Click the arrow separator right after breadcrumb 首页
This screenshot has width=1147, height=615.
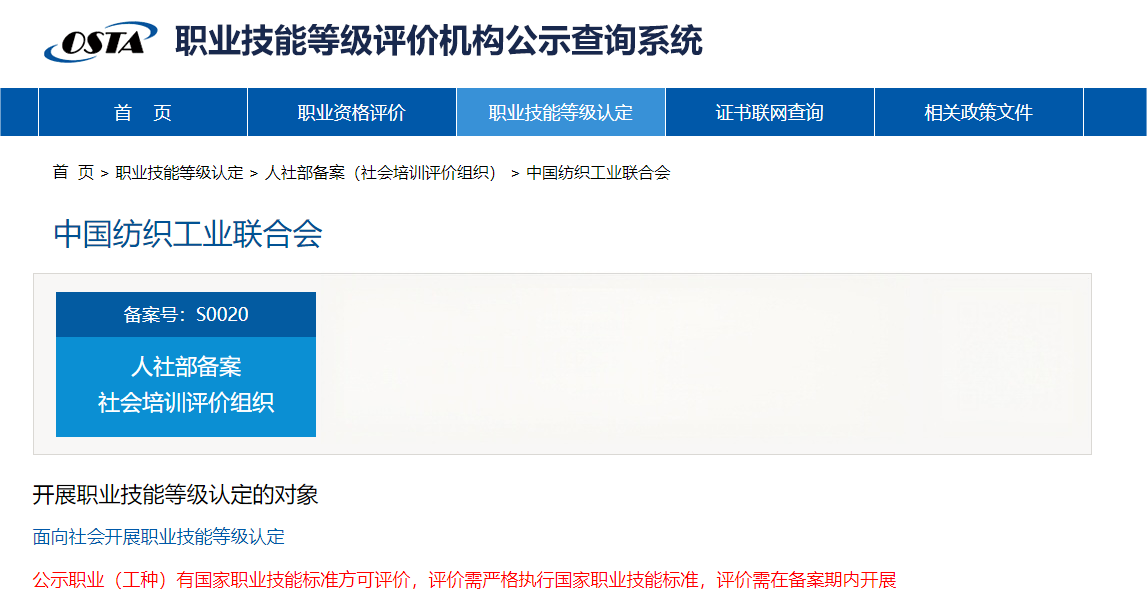click(105, 174)
